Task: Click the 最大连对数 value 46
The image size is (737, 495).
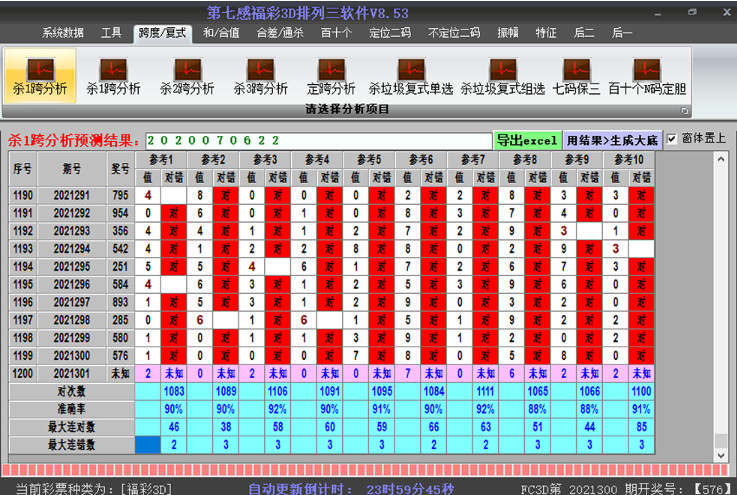Action: coord(173,427)
